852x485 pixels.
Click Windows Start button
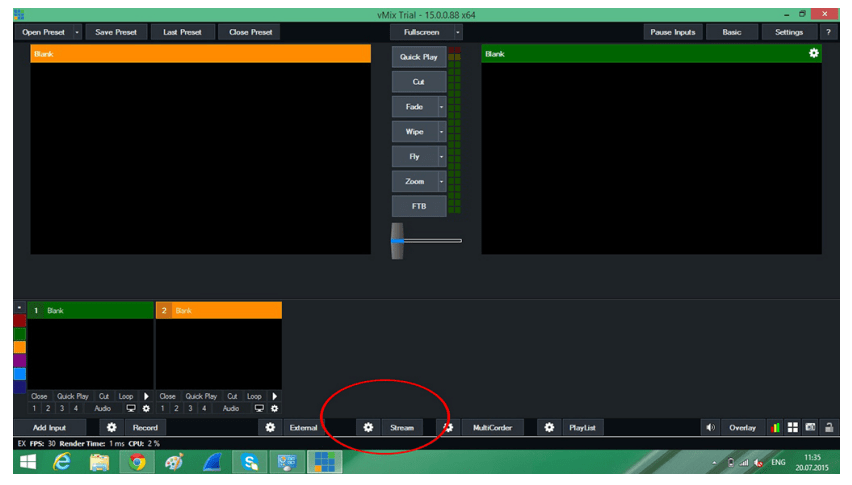28,462
